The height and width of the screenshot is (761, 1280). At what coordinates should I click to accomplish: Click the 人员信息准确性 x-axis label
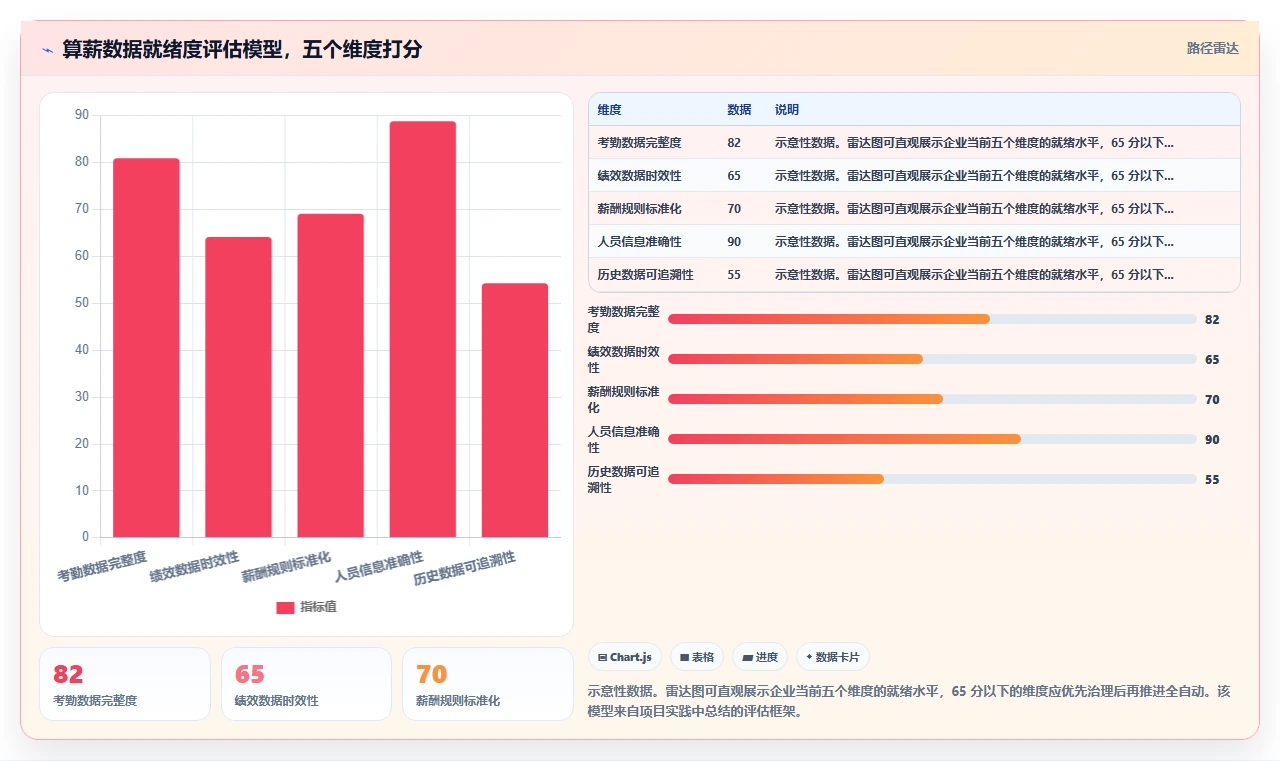pos(379,565)
